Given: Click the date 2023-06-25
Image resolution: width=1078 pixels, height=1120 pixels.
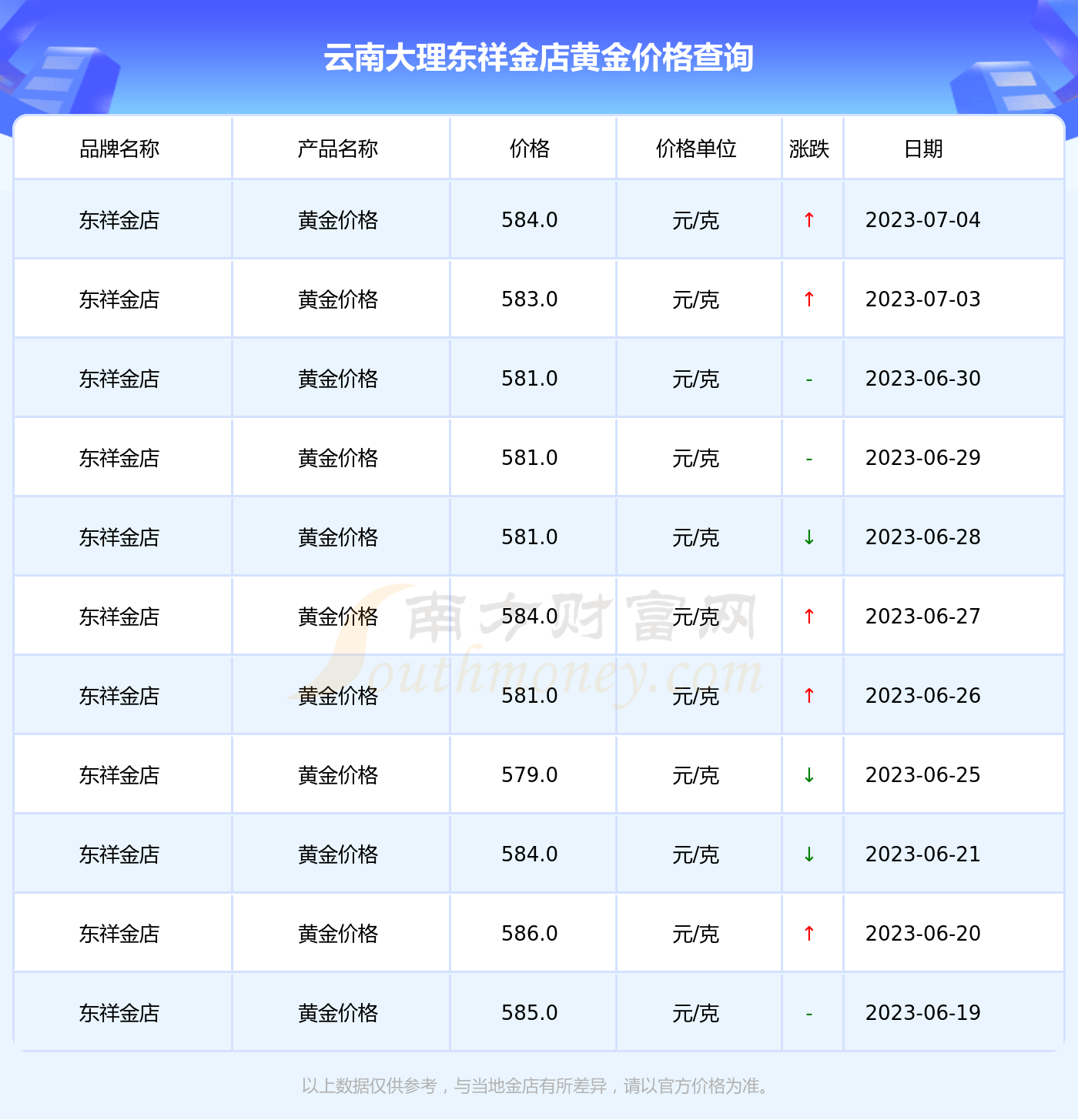Looking at the screenshot, I should tap(923, 775).
